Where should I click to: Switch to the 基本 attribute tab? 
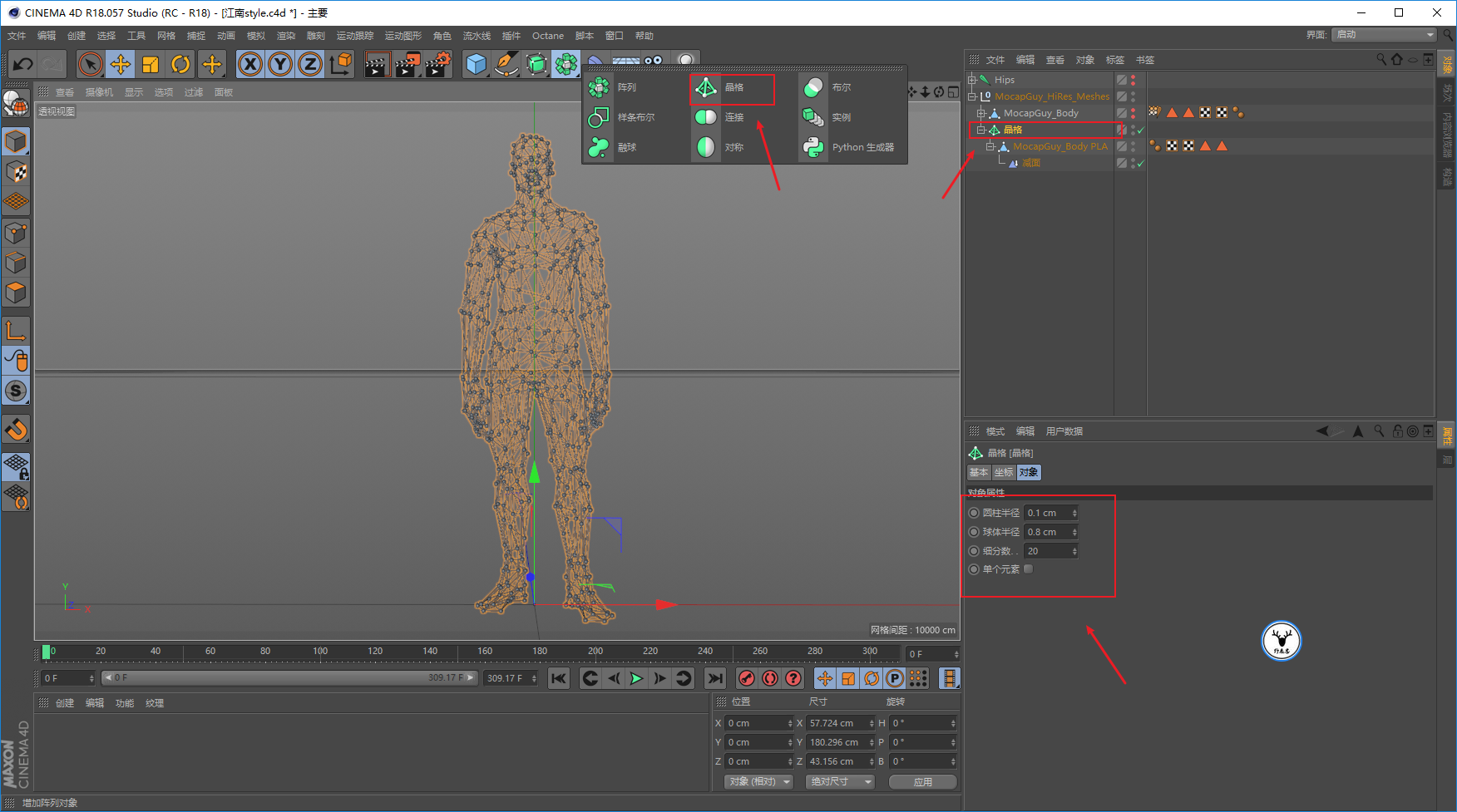979,472
